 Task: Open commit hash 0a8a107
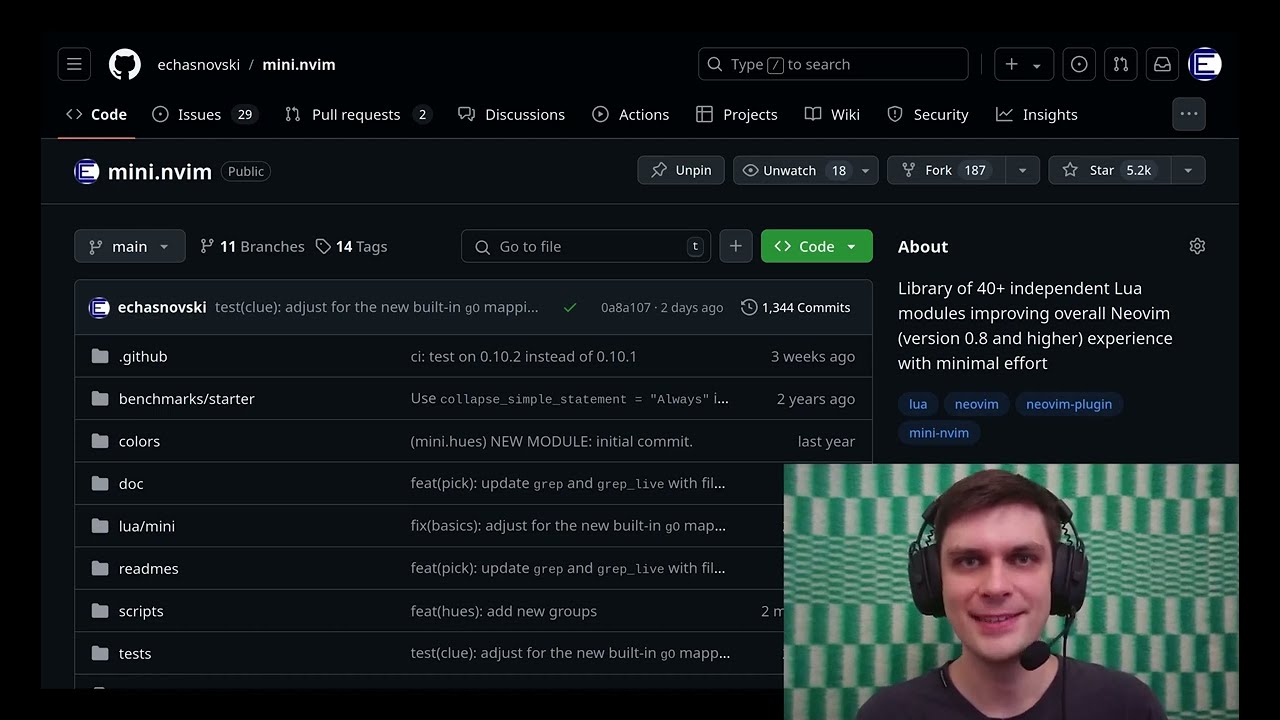coord(626,308)
